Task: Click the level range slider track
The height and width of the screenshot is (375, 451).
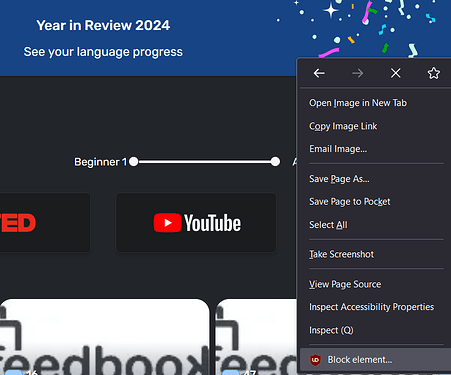Action: point(204,162)
